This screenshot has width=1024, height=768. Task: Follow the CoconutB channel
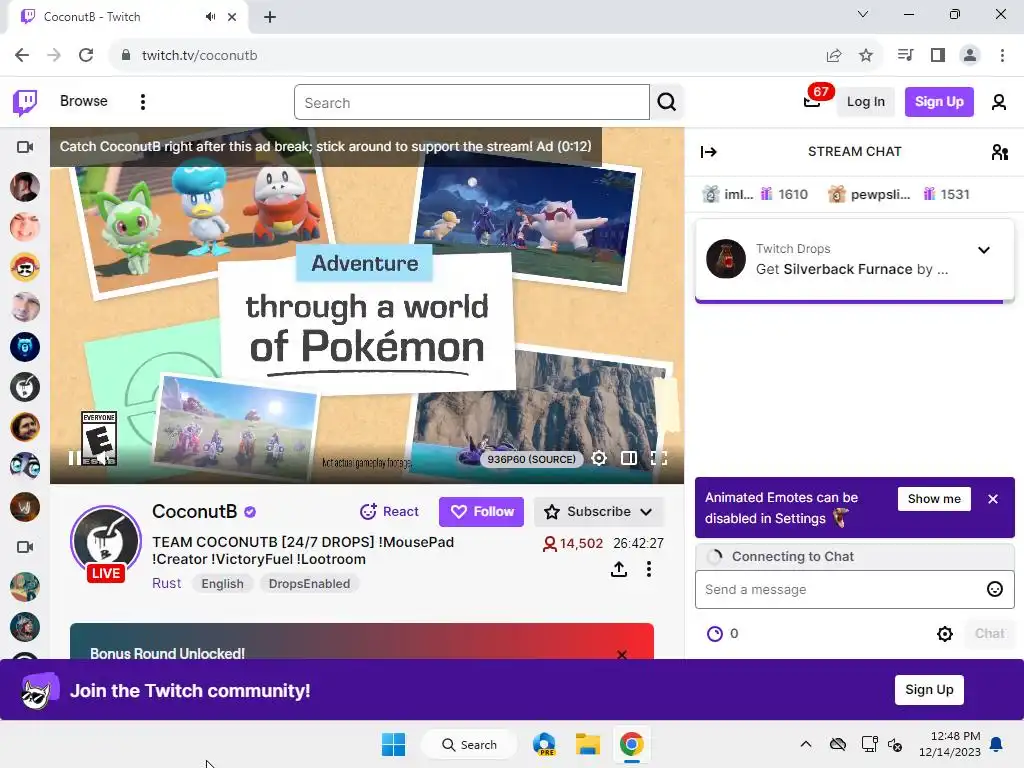pos(481,511)
